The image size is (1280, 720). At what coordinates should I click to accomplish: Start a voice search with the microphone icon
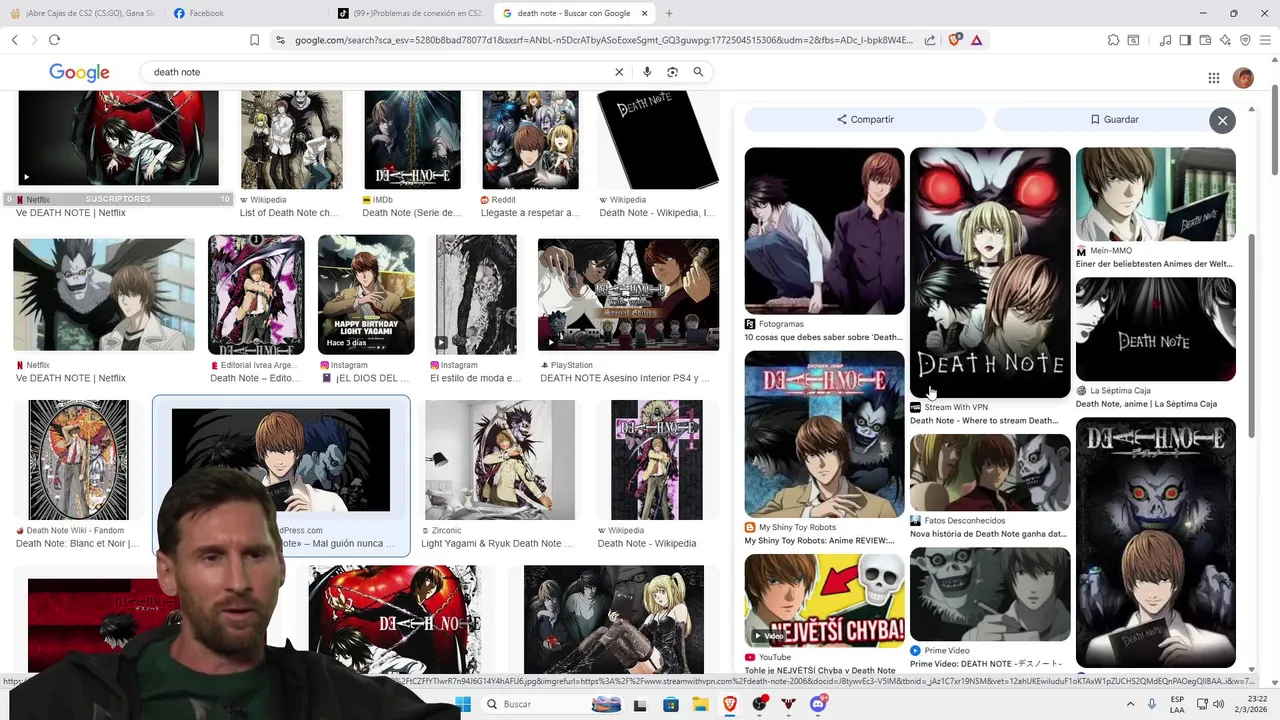[x=647, y=72]
